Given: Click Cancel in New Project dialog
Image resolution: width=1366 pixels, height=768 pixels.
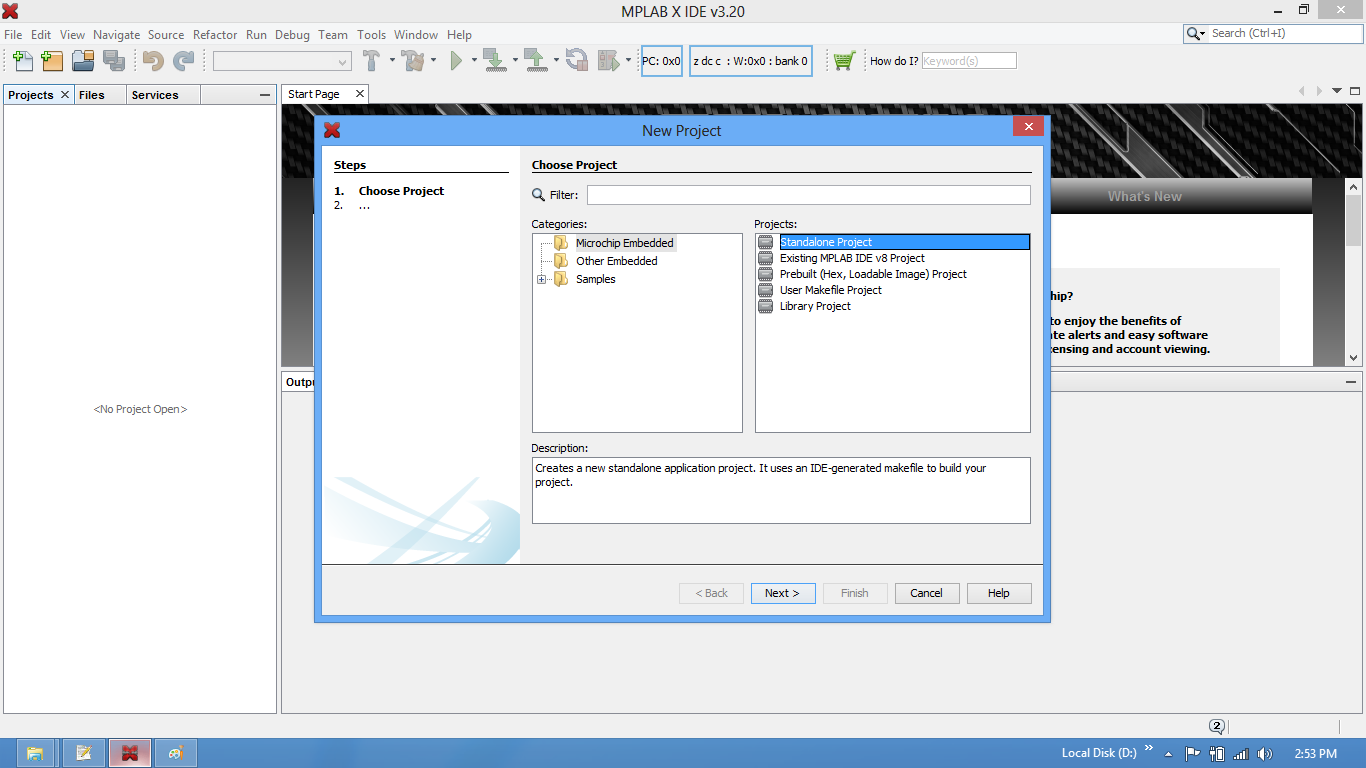Looking at the screenshot, I should click(x=927, y=593).
